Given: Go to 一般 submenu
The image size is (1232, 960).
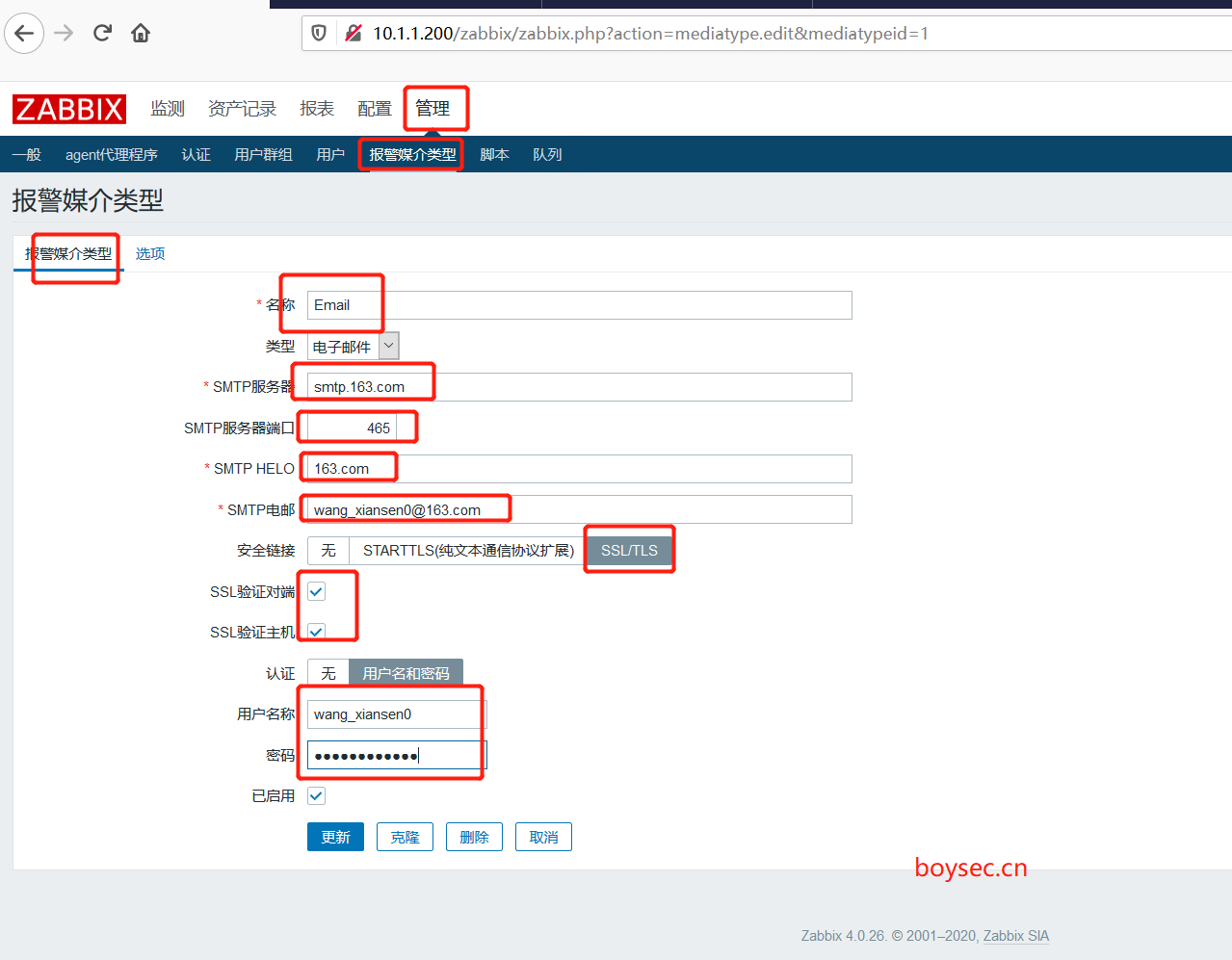Looking at the screenshot, I should coord(27,154).
